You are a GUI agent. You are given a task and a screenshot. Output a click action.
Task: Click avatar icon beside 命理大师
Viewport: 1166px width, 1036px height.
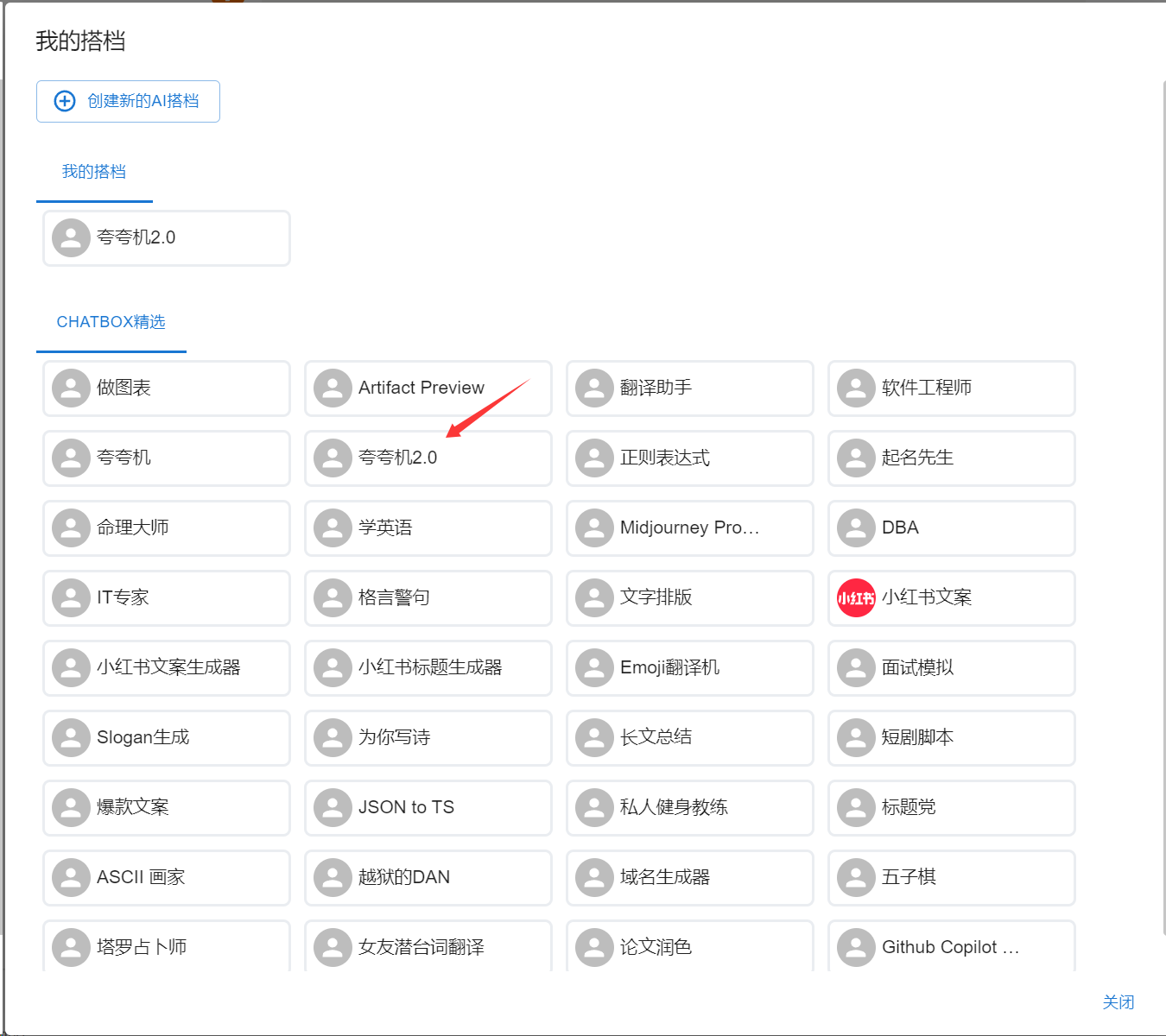(71, 527)
